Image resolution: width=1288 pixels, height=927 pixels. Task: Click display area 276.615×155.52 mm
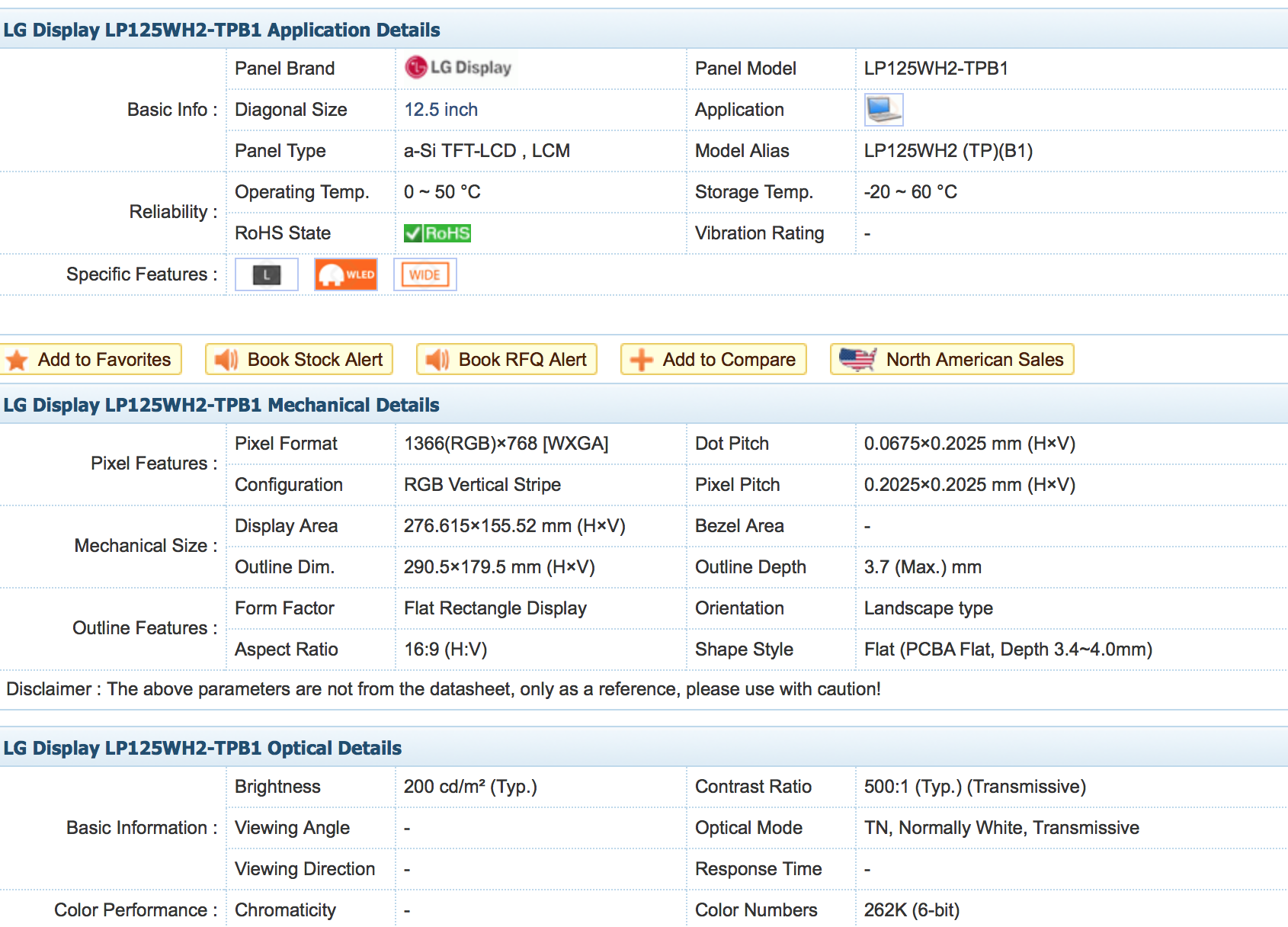514,526
